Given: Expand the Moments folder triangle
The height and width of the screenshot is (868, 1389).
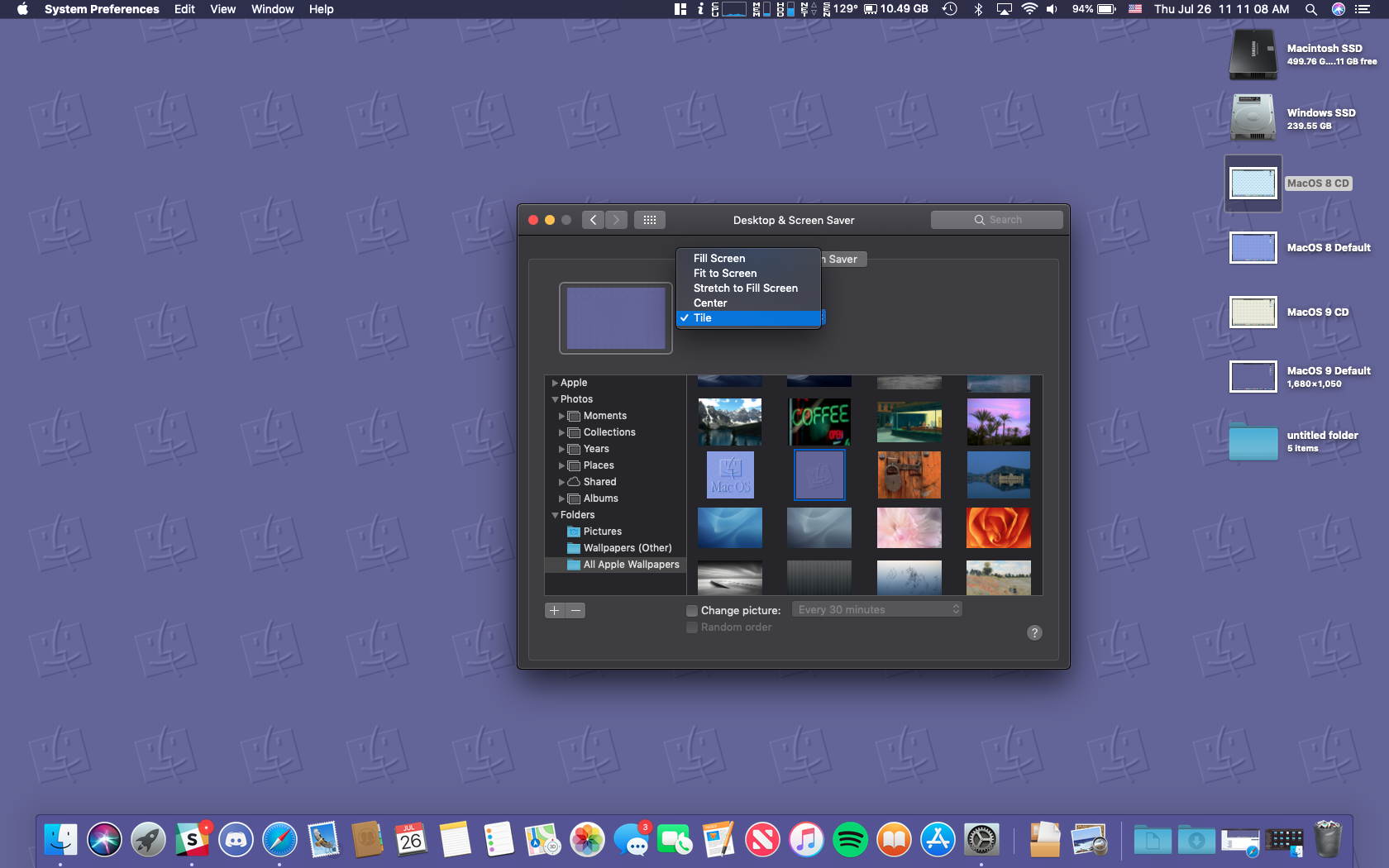Looking at the screenshot, I should pos(561,416).
